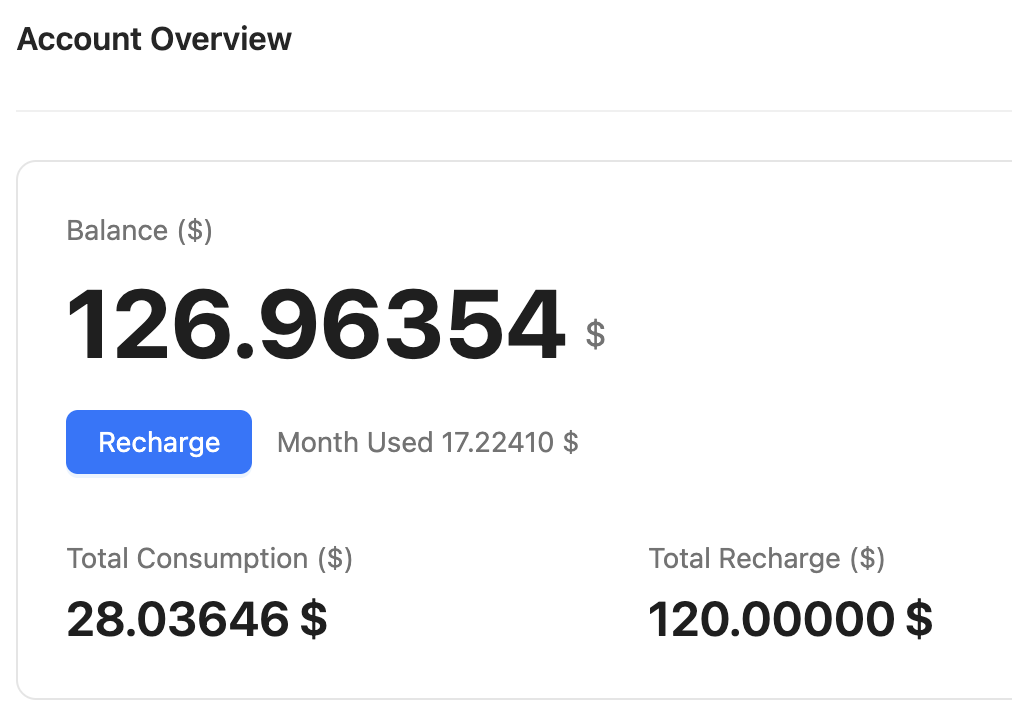The image size is (1012, 728).
Task: Click the gray dollar sign beside the balance
Action: click(x=595, y=332)
